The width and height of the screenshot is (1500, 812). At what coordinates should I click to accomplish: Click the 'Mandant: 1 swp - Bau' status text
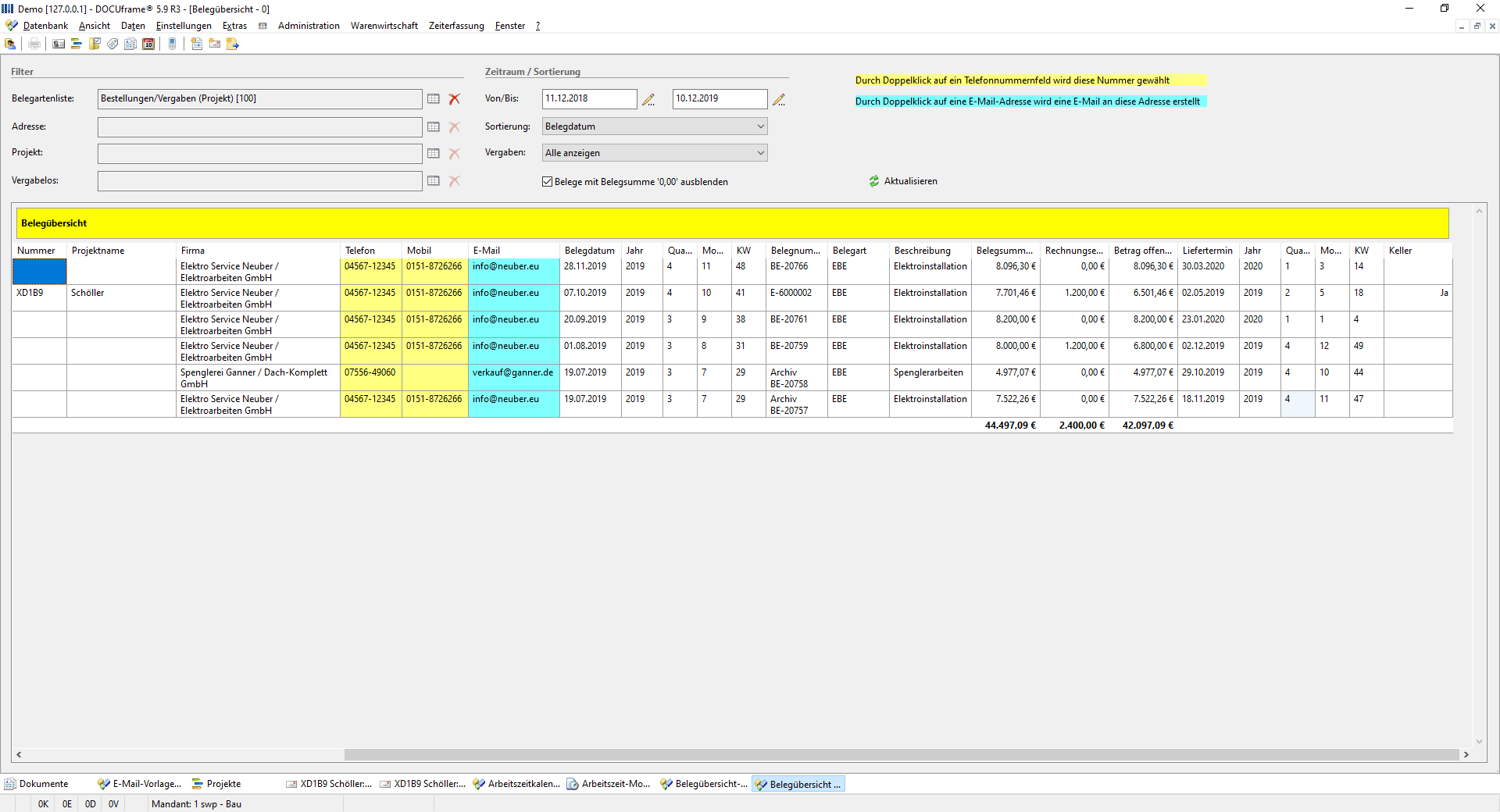tap(197, 804)
